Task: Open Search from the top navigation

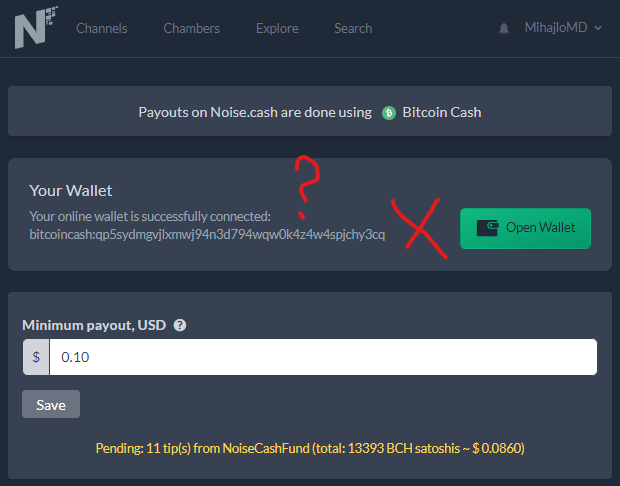Action: point(353,28)
